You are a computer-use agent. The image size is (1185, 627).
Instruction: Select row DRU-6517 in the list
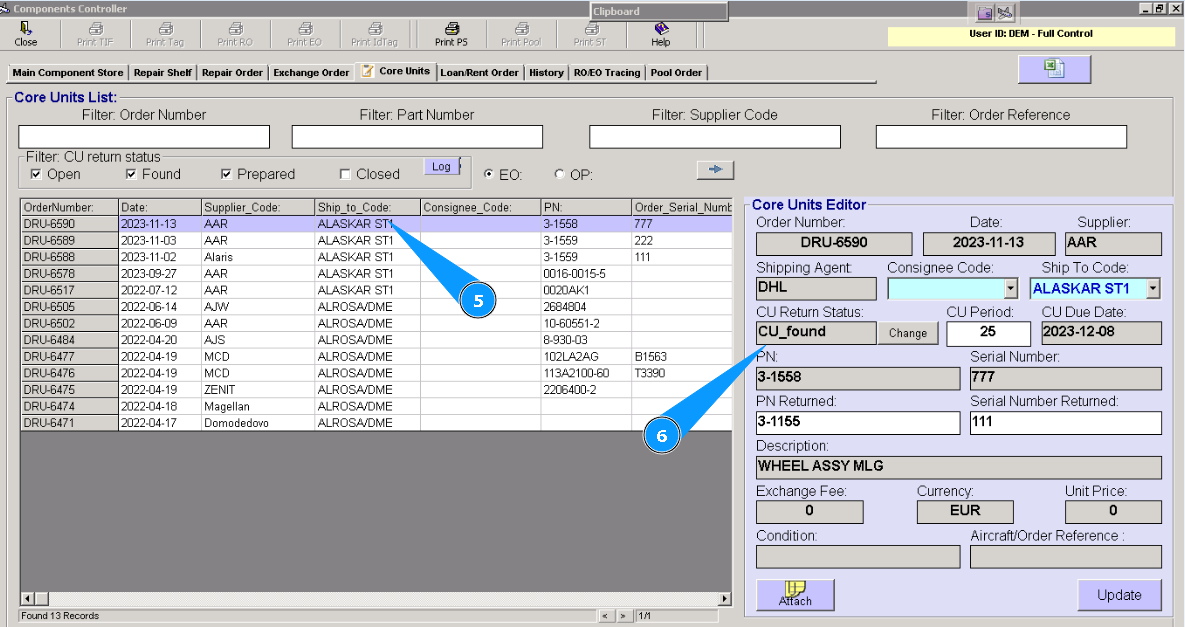click(376, 290)
